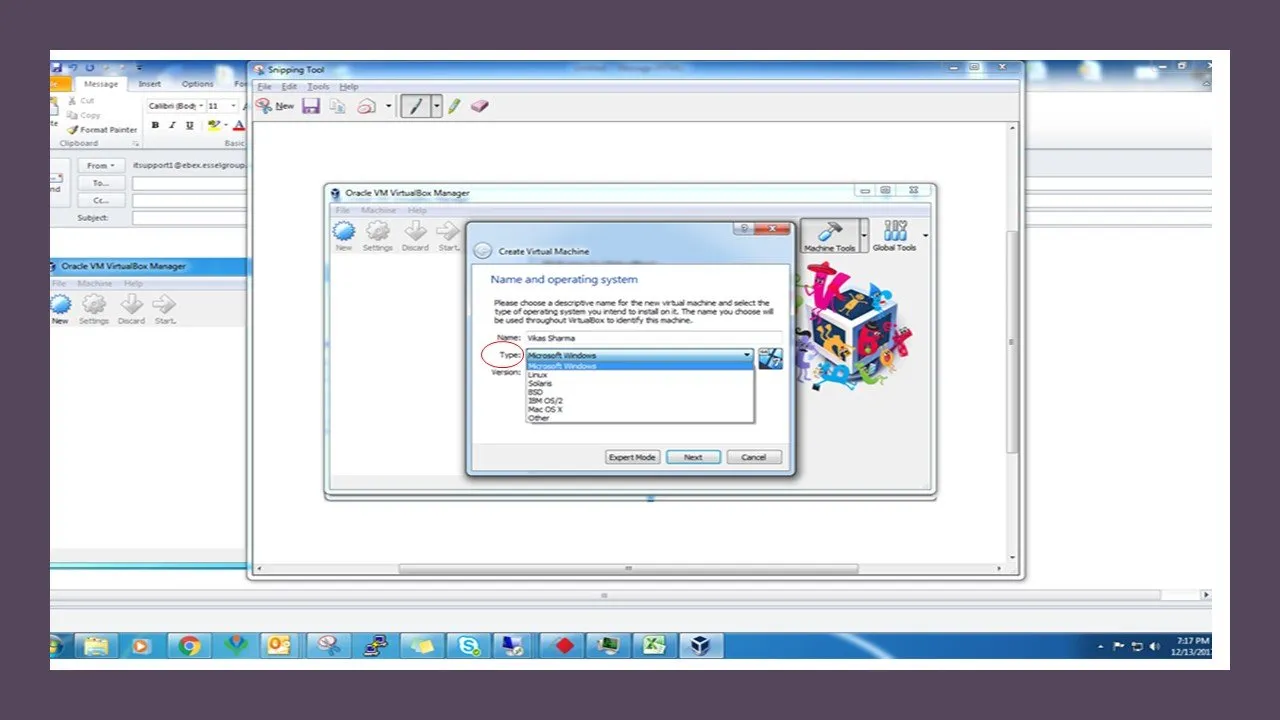Click the To... address book button
The height and width of the screenshot is (720, 1280).
[101, 183]
